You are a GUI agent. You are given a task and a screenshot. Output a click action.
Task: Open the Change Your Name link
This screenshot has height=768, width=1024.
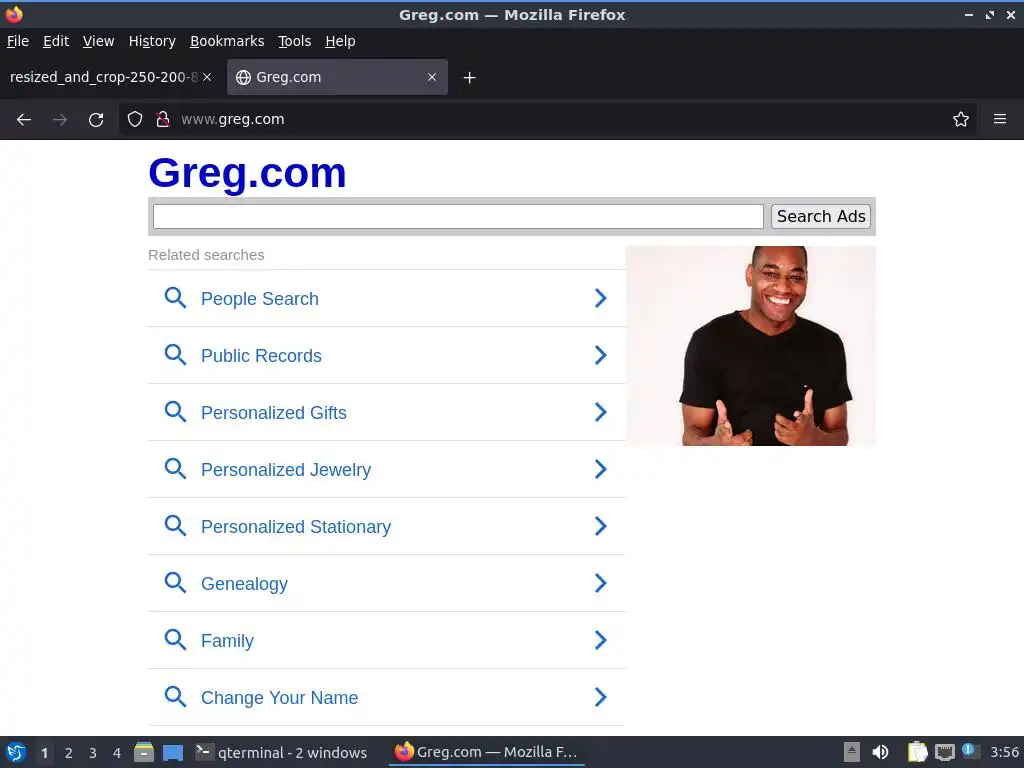[280, 697]
